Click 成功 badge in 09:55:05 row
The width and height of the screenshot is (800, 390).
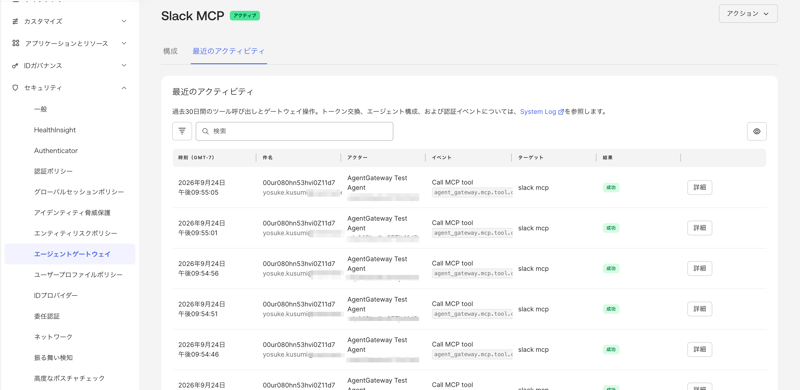click(611, 187)
